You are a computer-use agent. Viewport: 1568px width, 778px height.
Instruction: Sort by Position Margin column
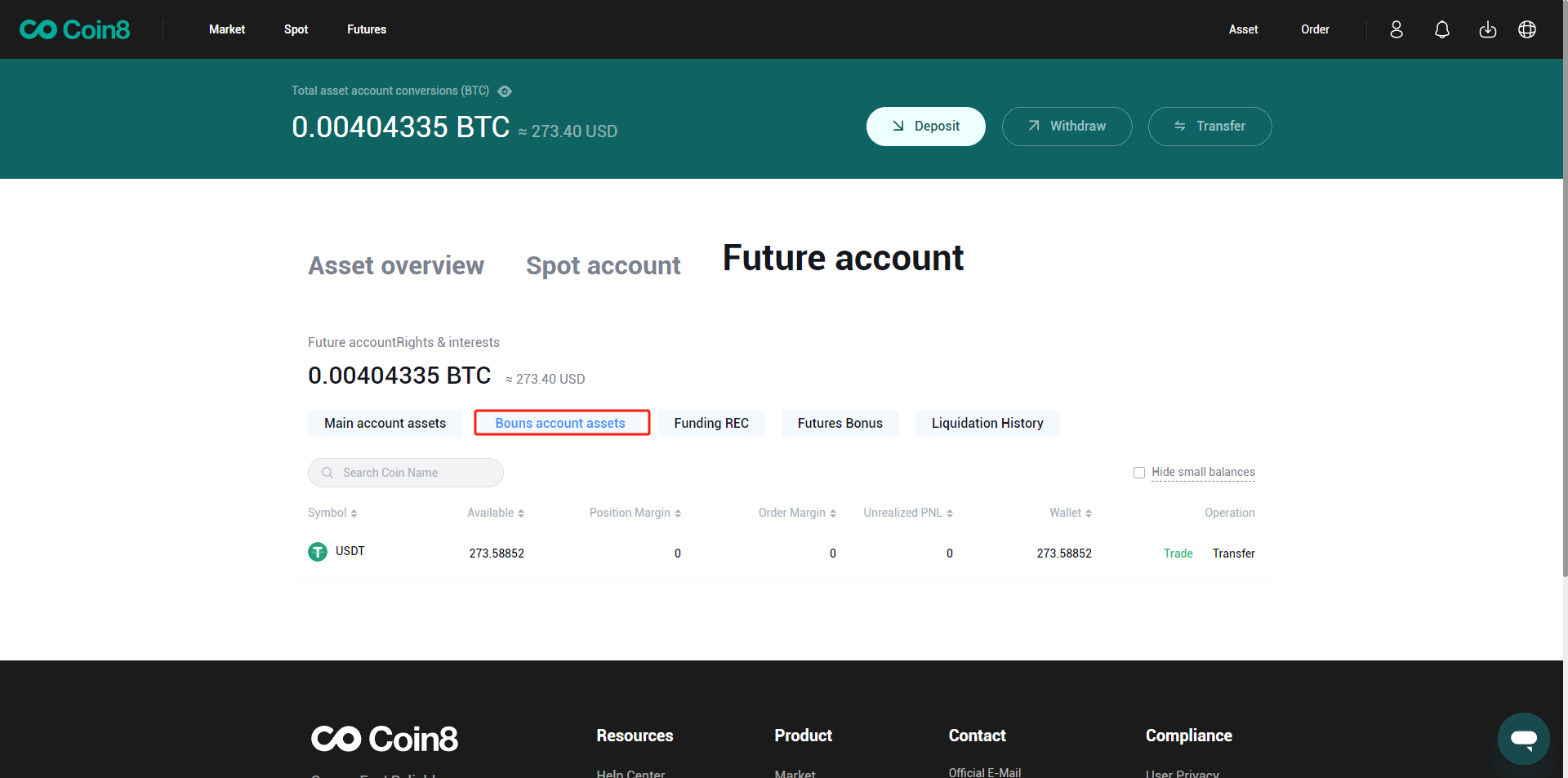635,513
